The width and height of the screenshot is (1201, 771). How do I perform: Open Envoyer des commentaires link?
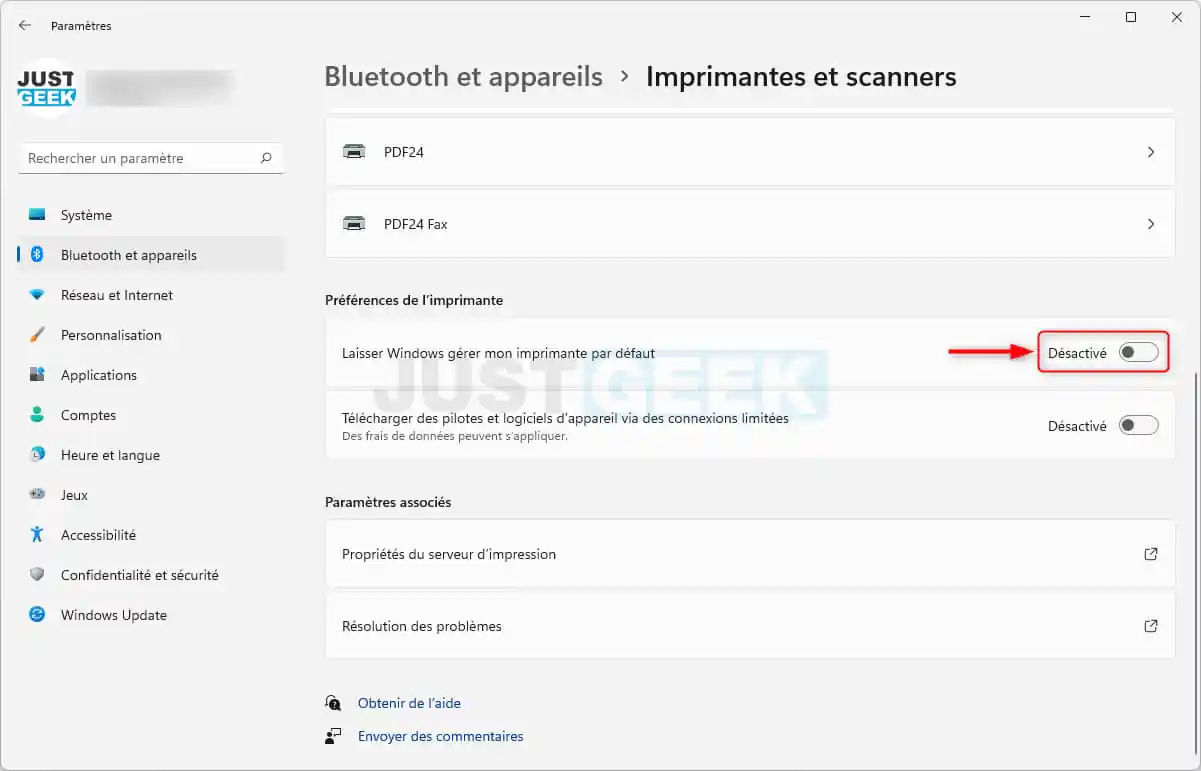(440, 736)
